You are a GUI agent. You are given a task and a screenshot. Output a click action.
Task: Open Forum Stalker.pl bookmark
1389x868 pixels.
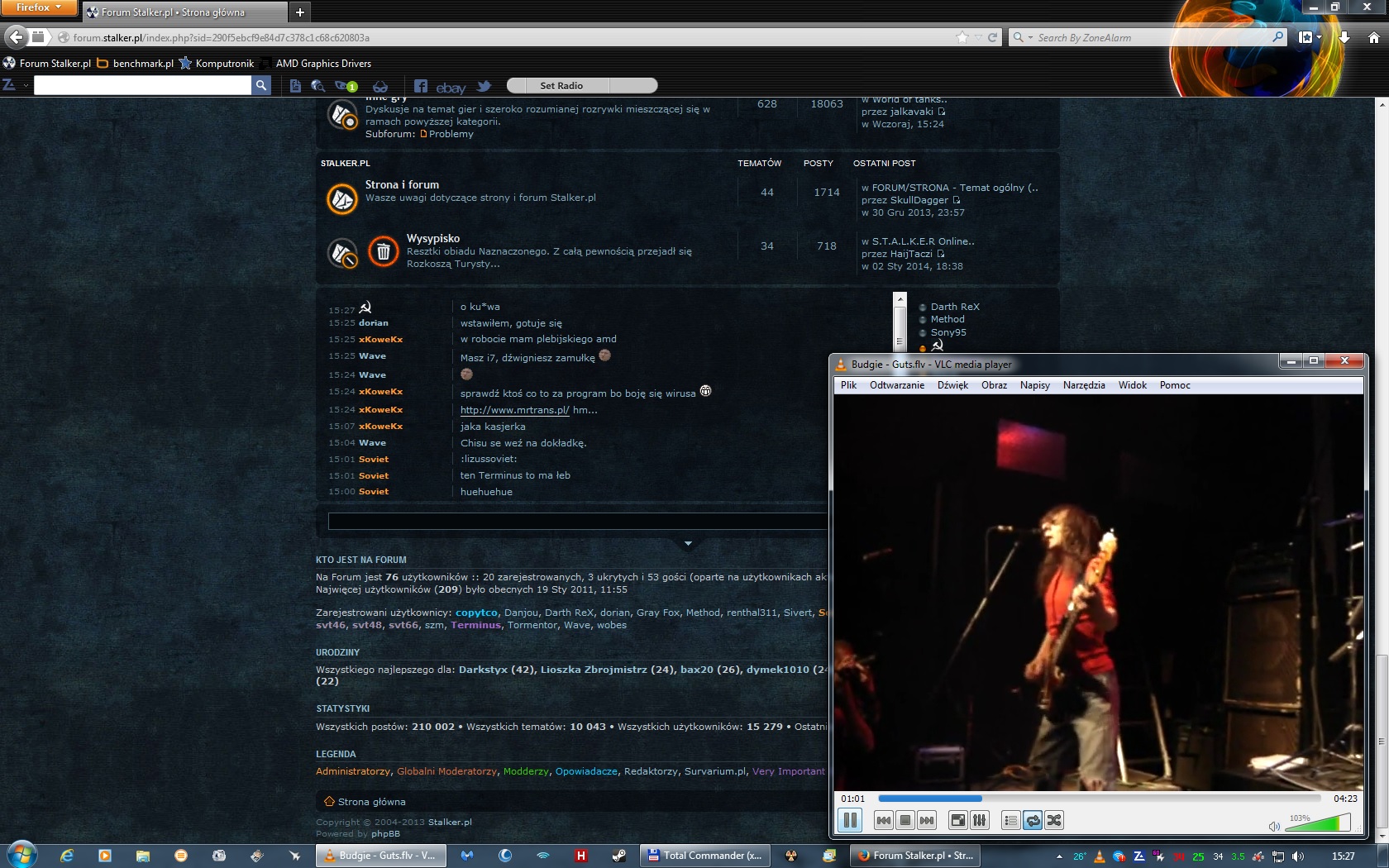click(47, 63)
